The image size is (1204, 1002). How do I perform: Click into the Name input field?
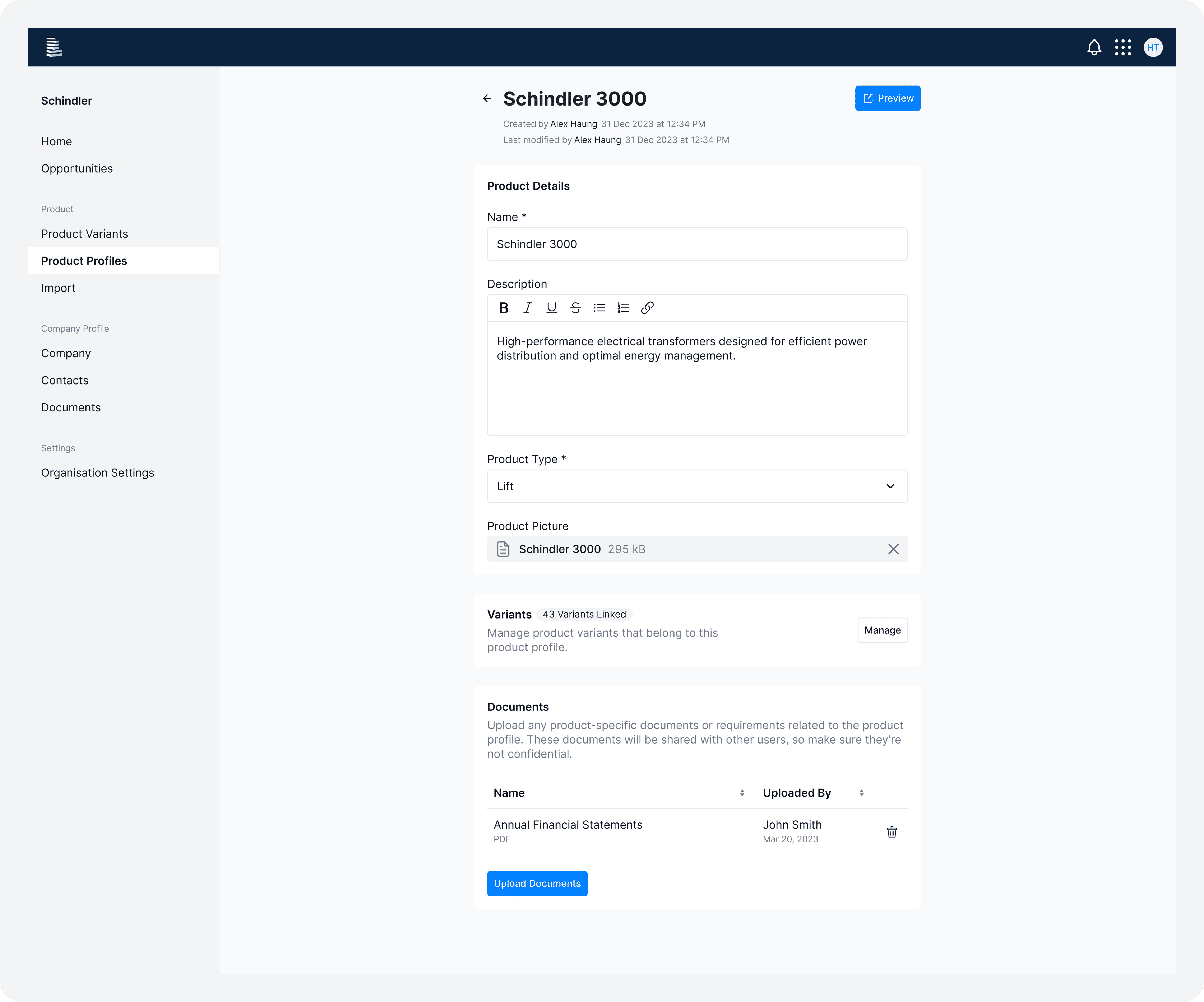(x=697, y=244)
